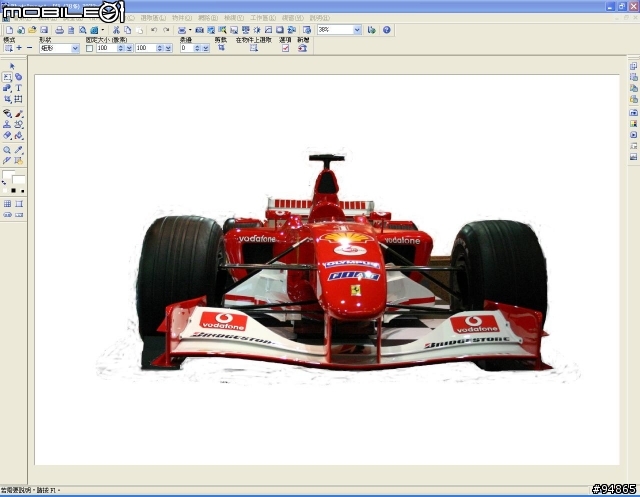Click the Open folder icon
This screenshot has width=640, height=497.
point(32,30)
